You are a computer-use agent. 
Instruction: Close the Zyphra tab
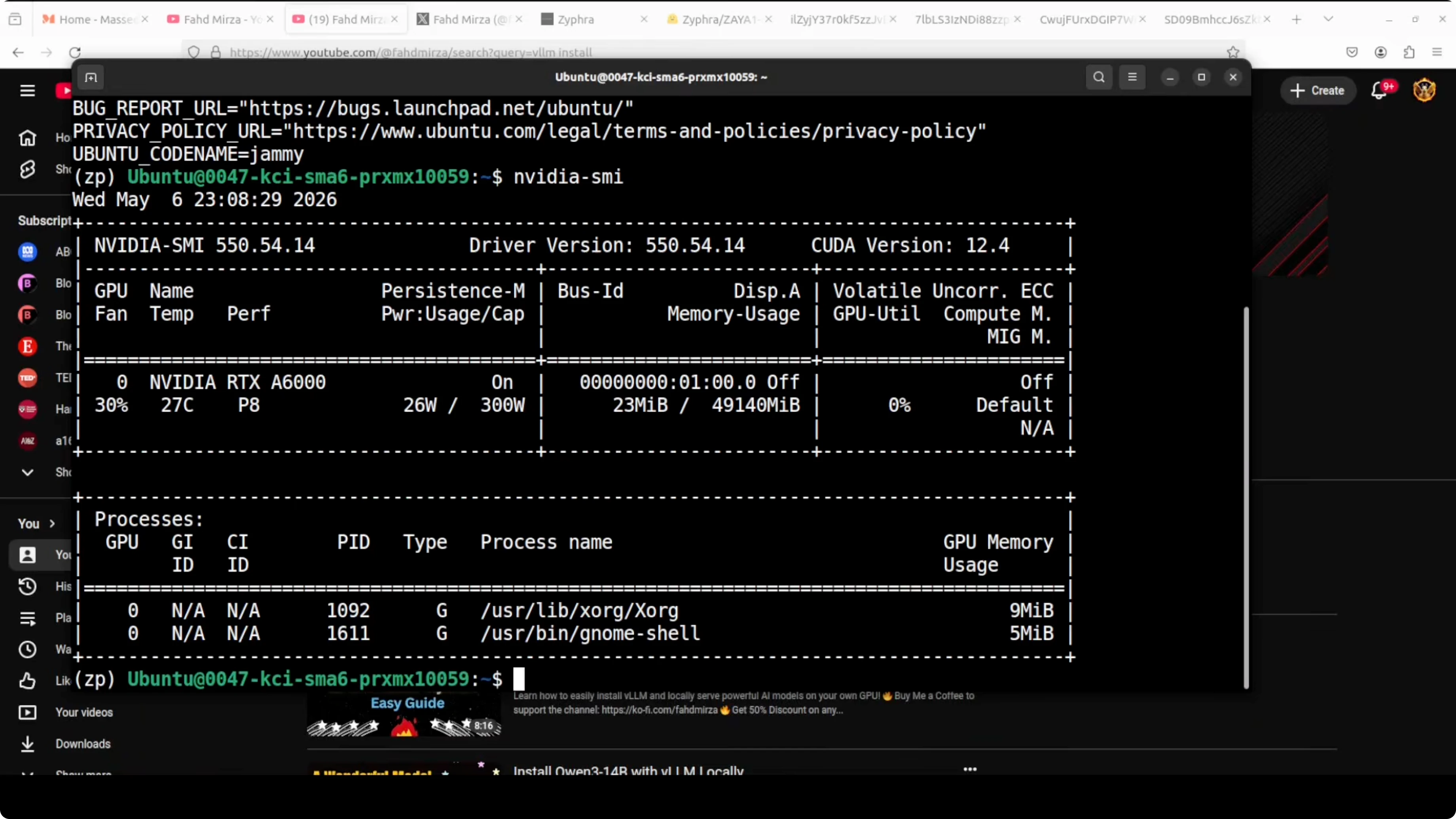coord(644,19)
